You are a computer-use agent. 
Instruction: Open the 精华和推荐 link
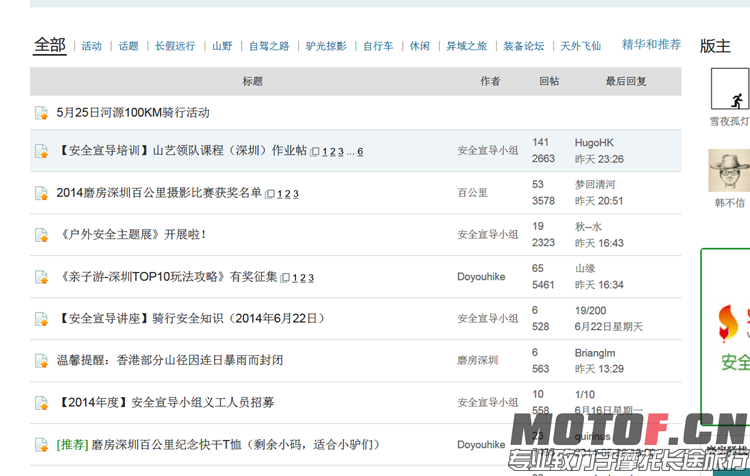(651, 45)
